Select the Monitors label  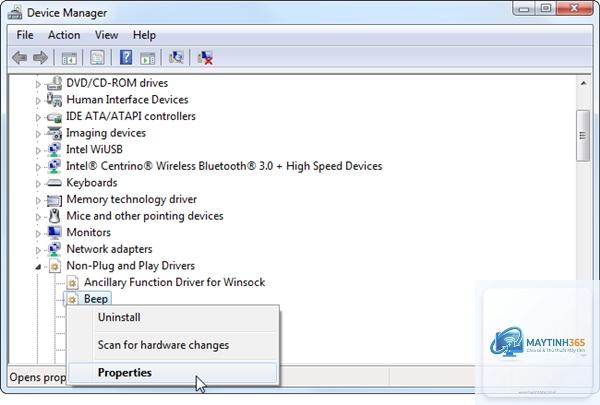tap(89, 232)
